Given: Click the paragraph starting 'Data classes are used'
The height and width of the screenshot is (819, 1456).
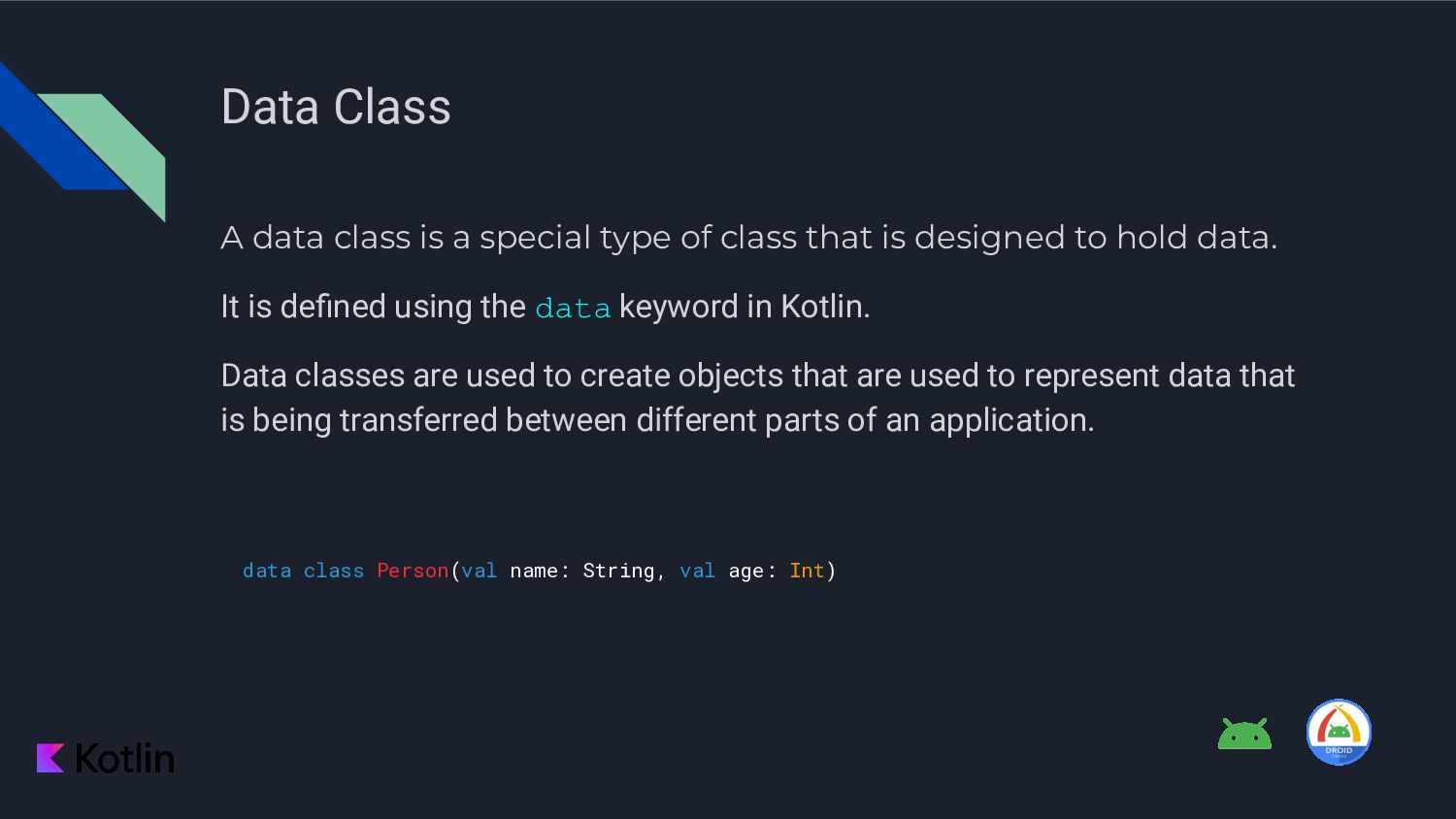Looking at the screenshot, I should [757, 398].
